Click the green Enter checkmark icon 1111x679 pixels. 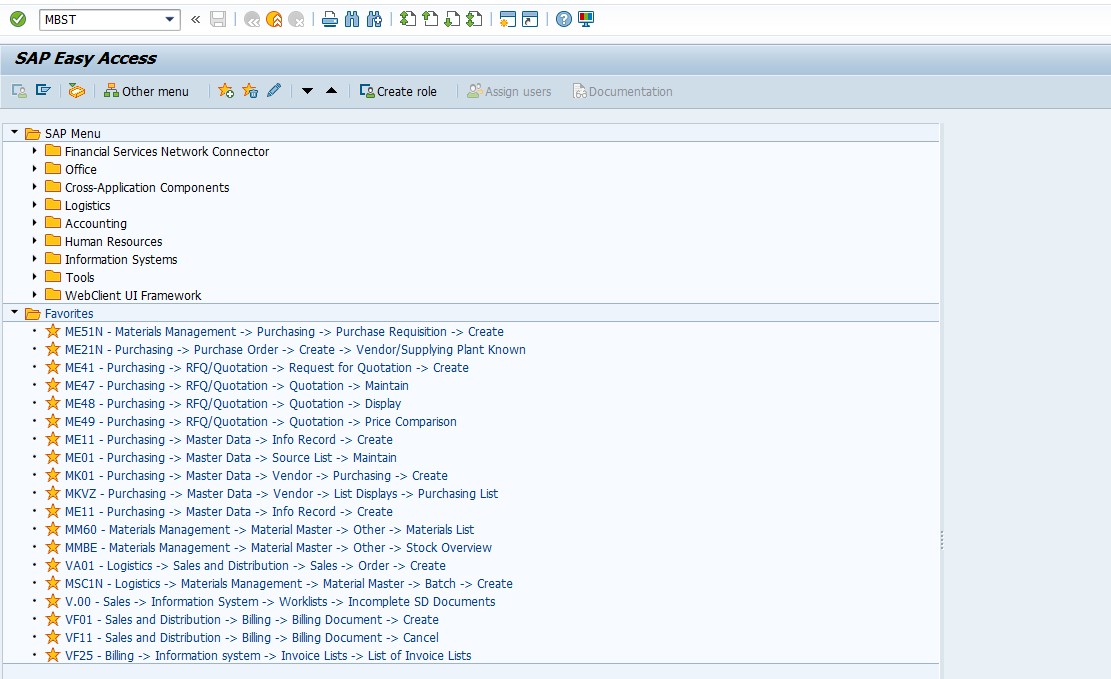click(18, 19)
